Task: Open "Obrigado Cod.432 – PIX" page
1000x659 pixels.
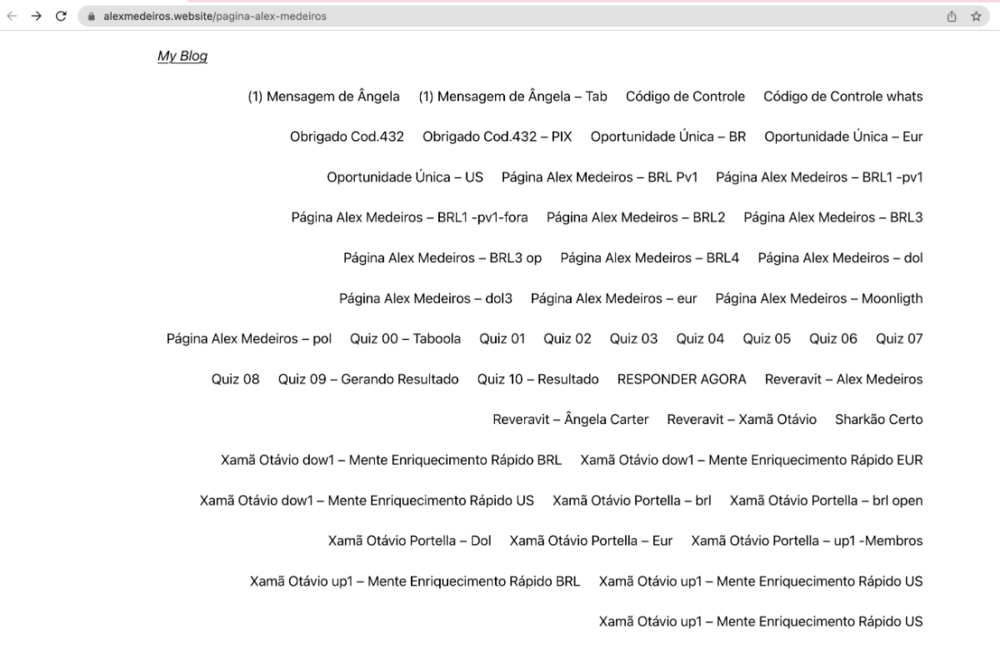Action: point(497,137)
